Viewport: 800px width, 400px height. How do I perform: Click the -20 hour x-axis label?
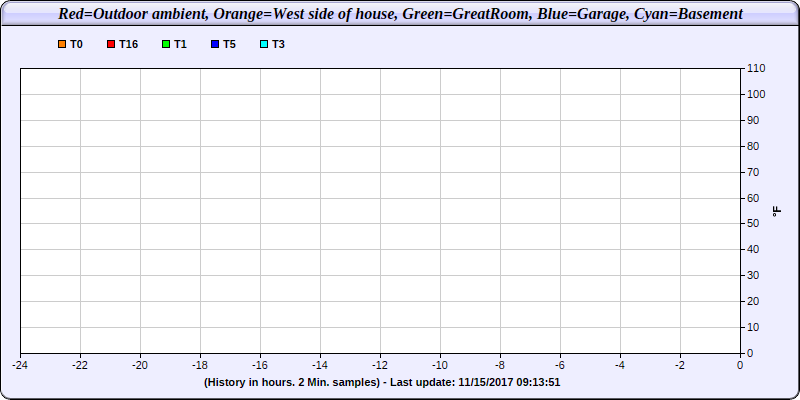[140, 365]
